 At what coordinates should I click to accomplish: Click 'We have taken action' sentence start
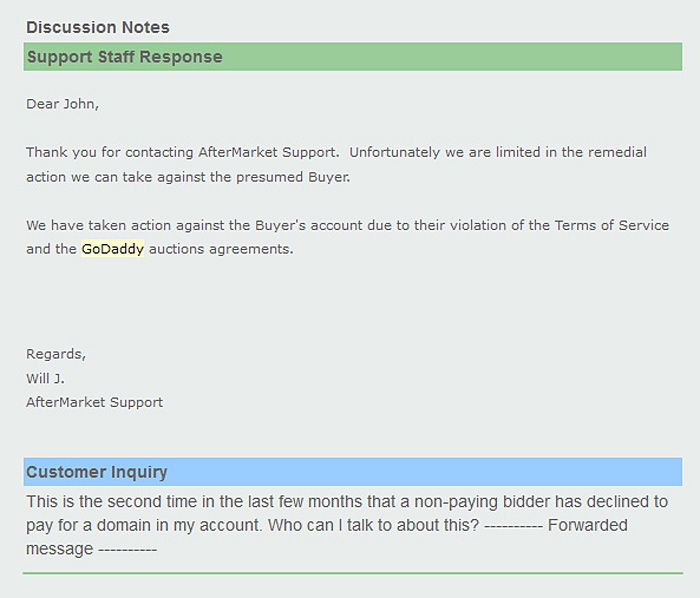tap(98, 225)
